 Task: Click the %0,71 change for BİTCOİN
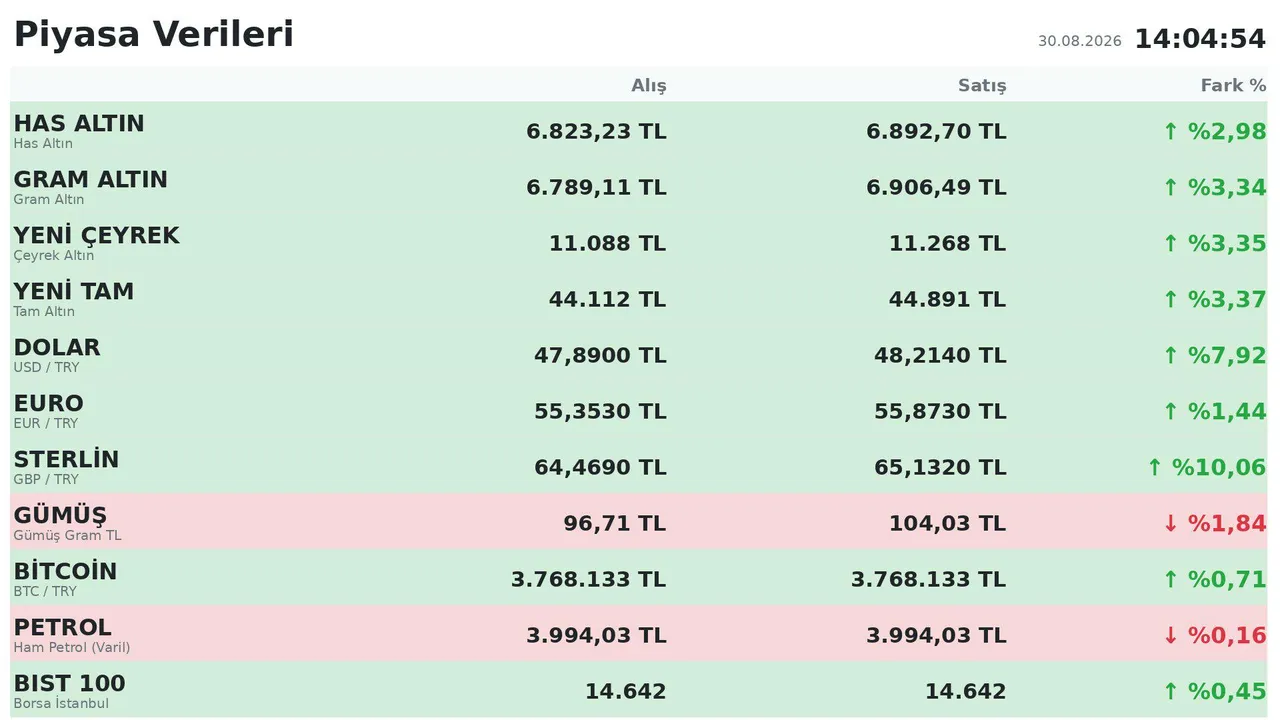point(1214,579)
